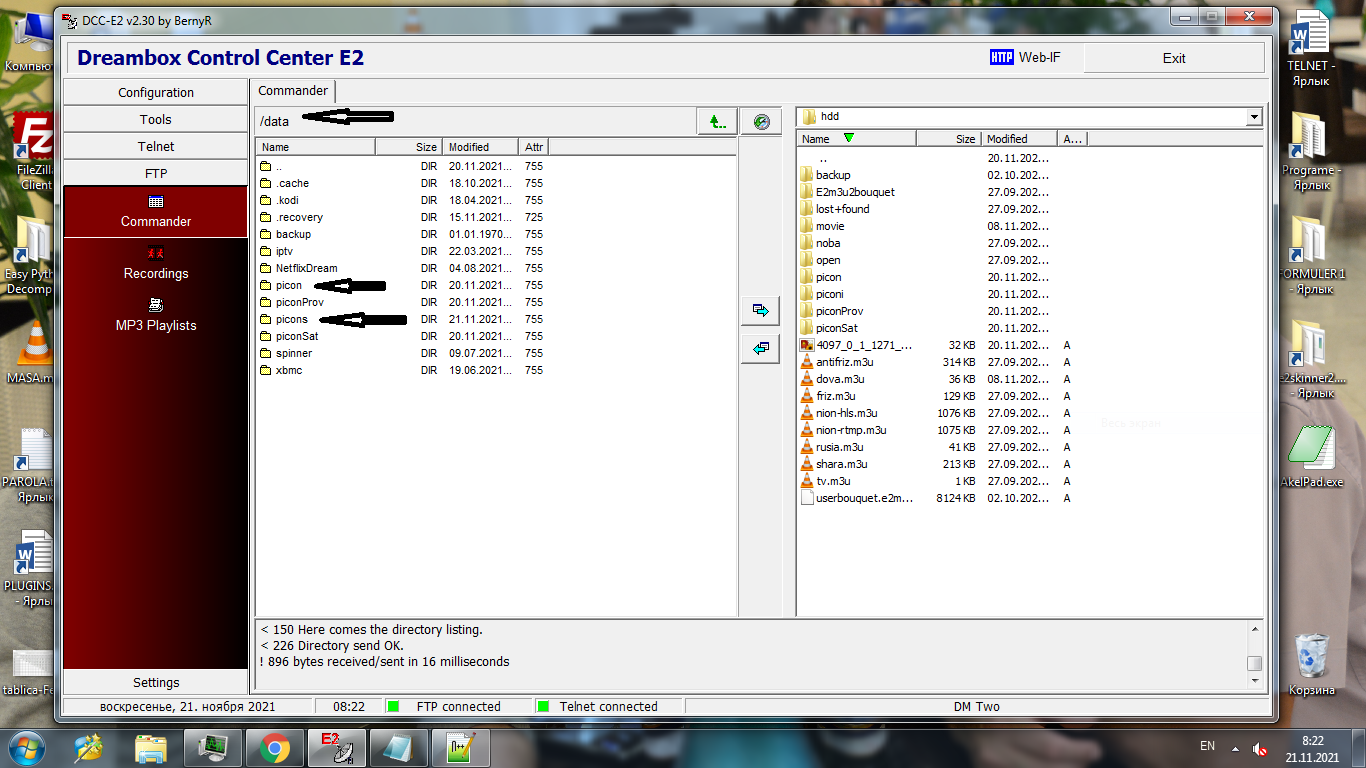Open the Configuration menu section

click(x=156, y=92)
